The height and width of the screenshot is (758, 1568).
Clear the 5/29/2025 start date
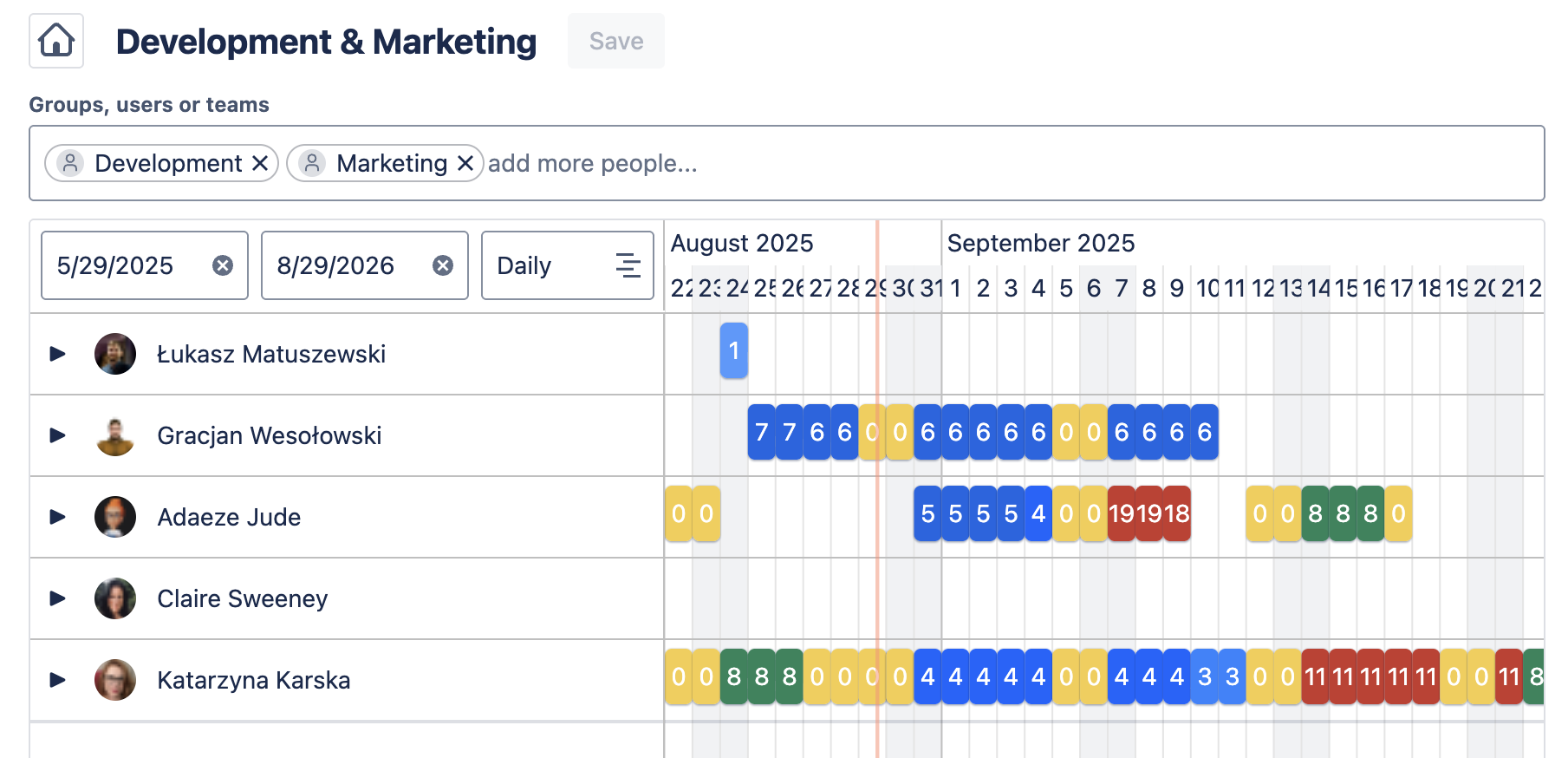tap(223, 265)
